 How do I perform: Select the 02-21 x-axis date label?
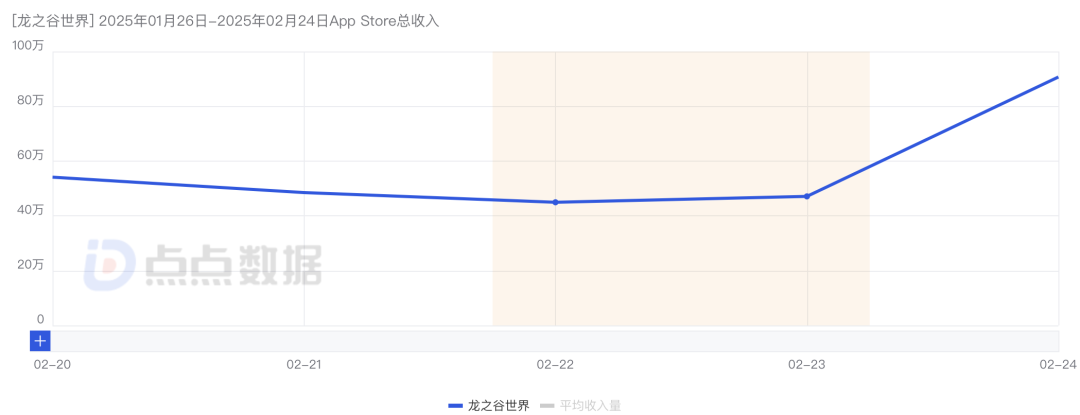click(304, 365)
